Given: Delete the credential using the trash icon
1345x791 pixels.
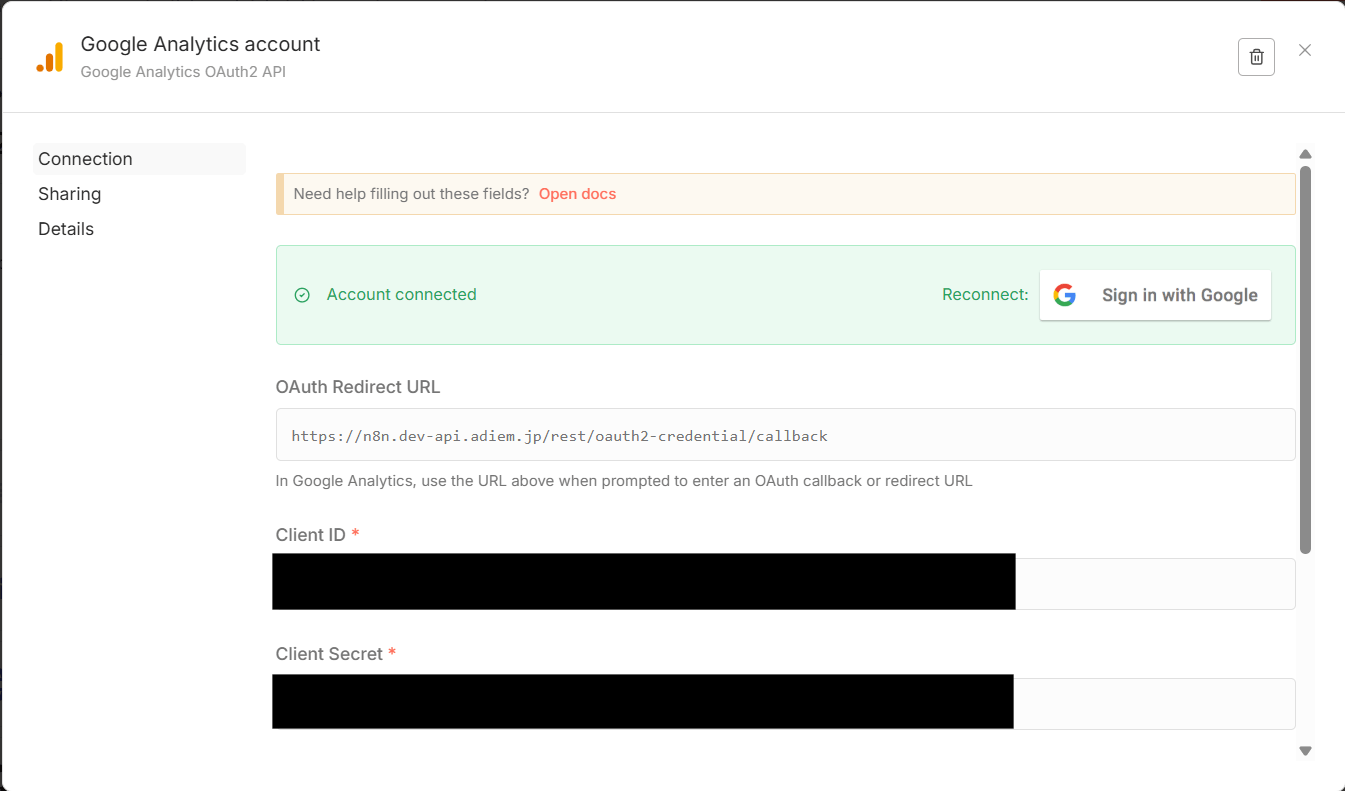Looking at the screenshot, I should coord(1256,57).
